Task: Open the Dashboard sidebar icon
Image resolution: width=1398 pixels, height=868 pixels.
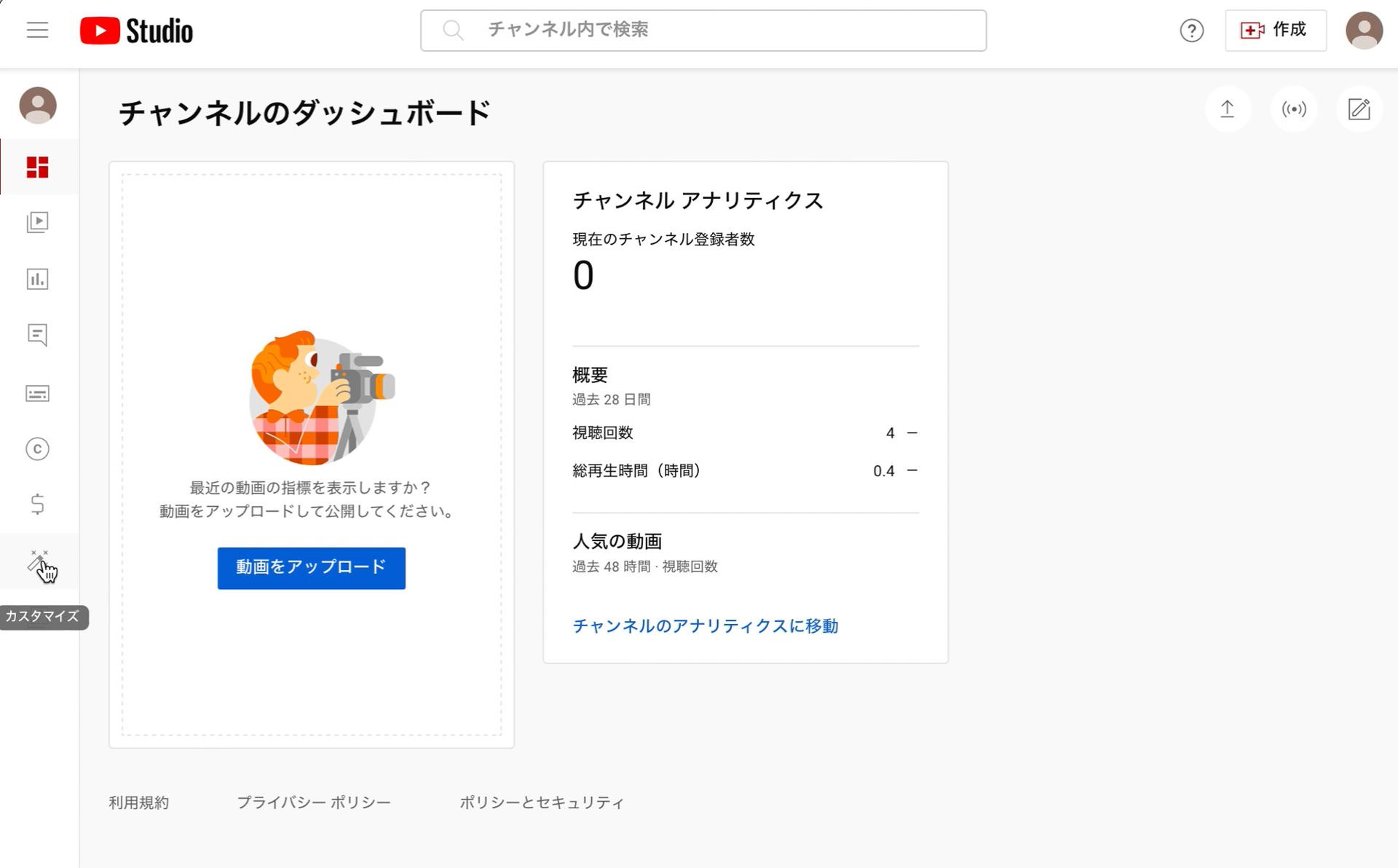Action: coord(37,166)
